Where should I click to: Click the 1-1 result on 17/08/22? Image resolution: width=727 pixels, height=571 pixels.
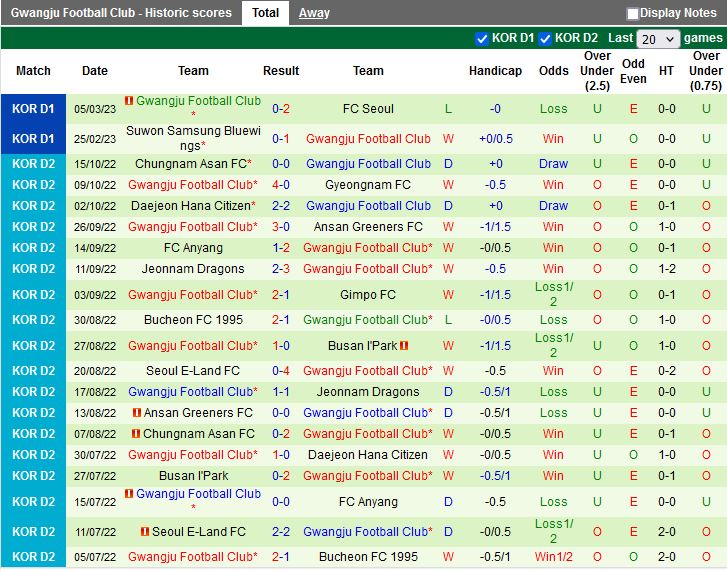(x=281, y=392)
